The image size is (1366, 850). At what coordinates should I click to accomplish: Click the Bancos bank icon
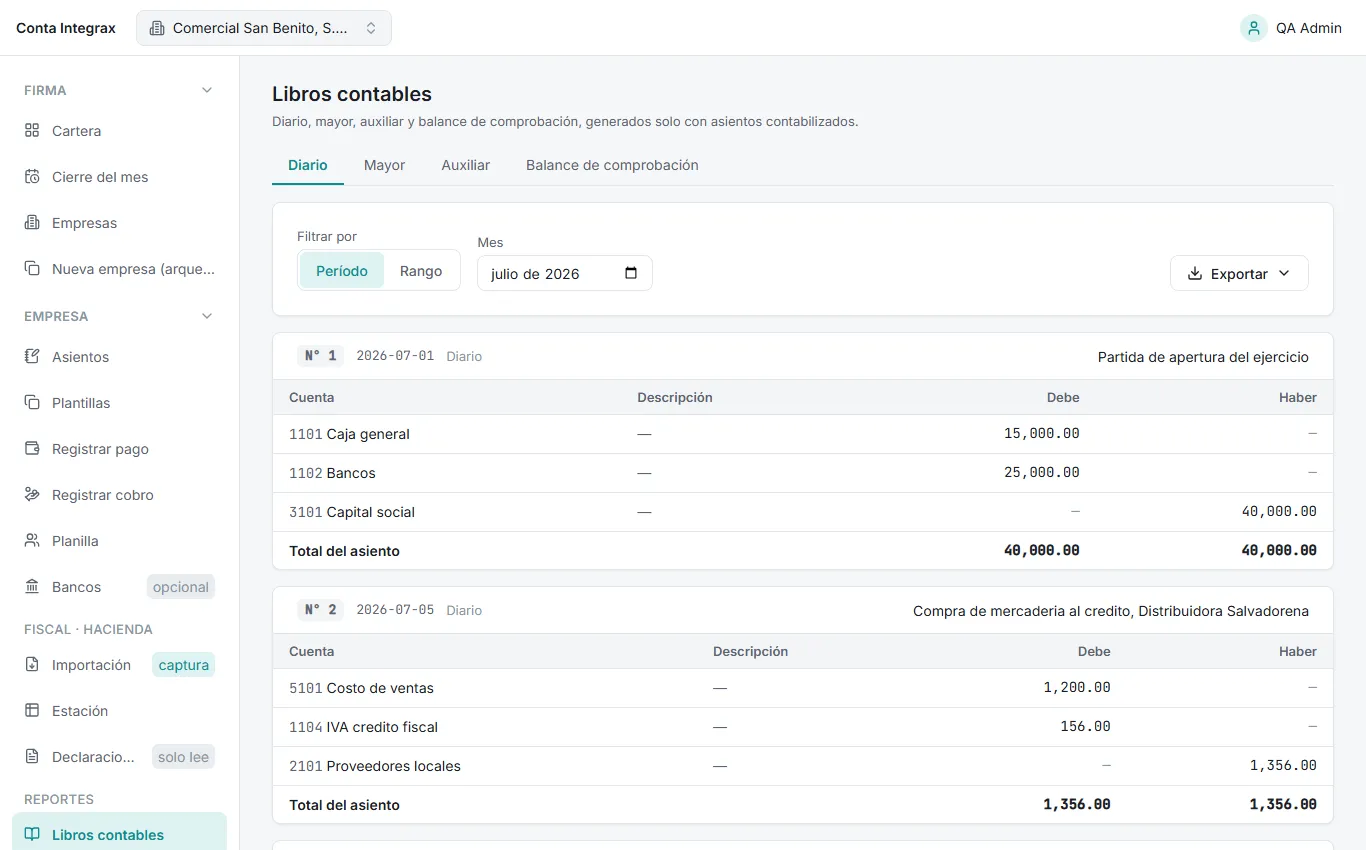(x=32, y=587)
